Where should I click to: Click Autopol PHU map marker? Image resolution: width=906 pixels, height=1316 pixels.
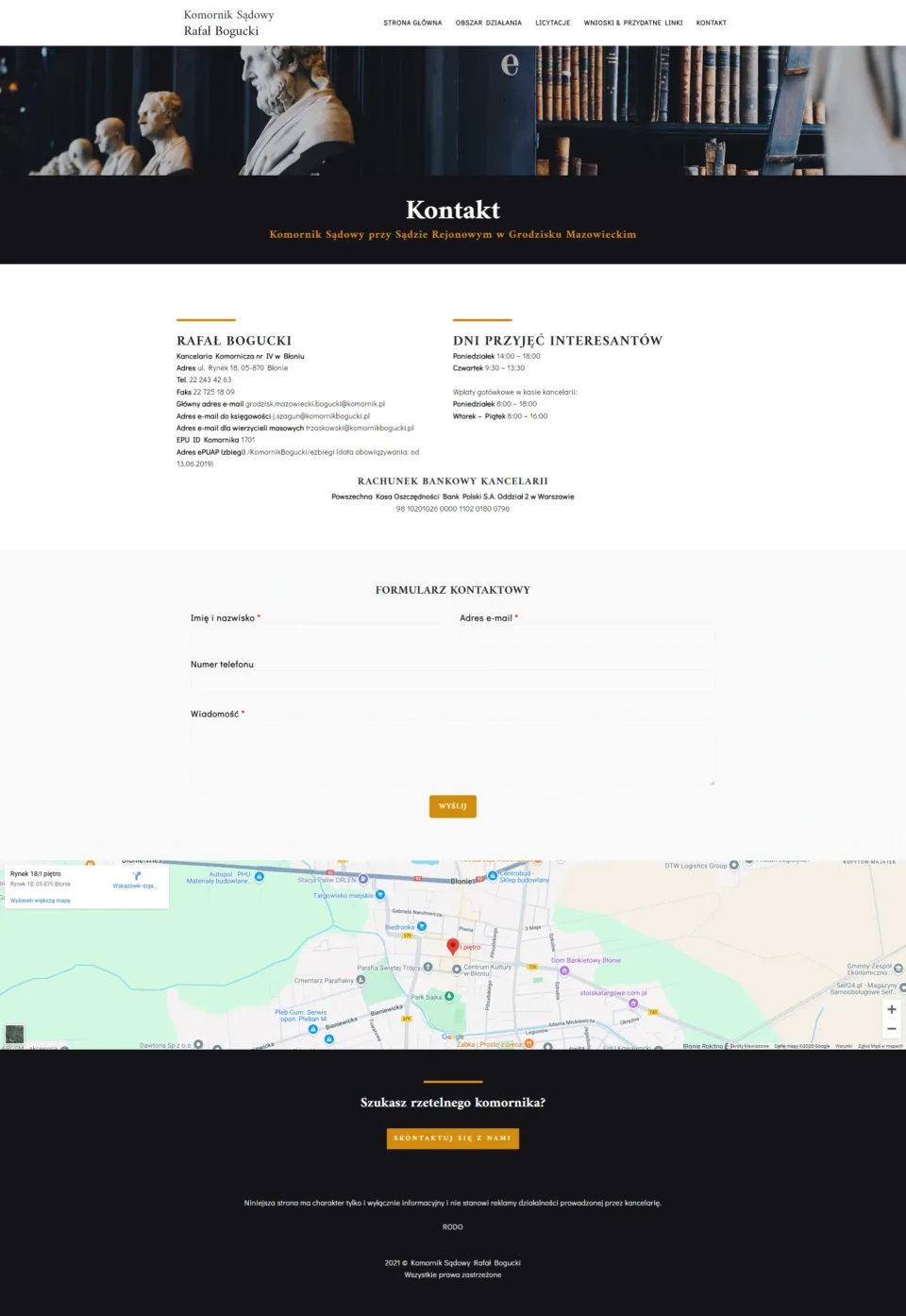point(260,877)
